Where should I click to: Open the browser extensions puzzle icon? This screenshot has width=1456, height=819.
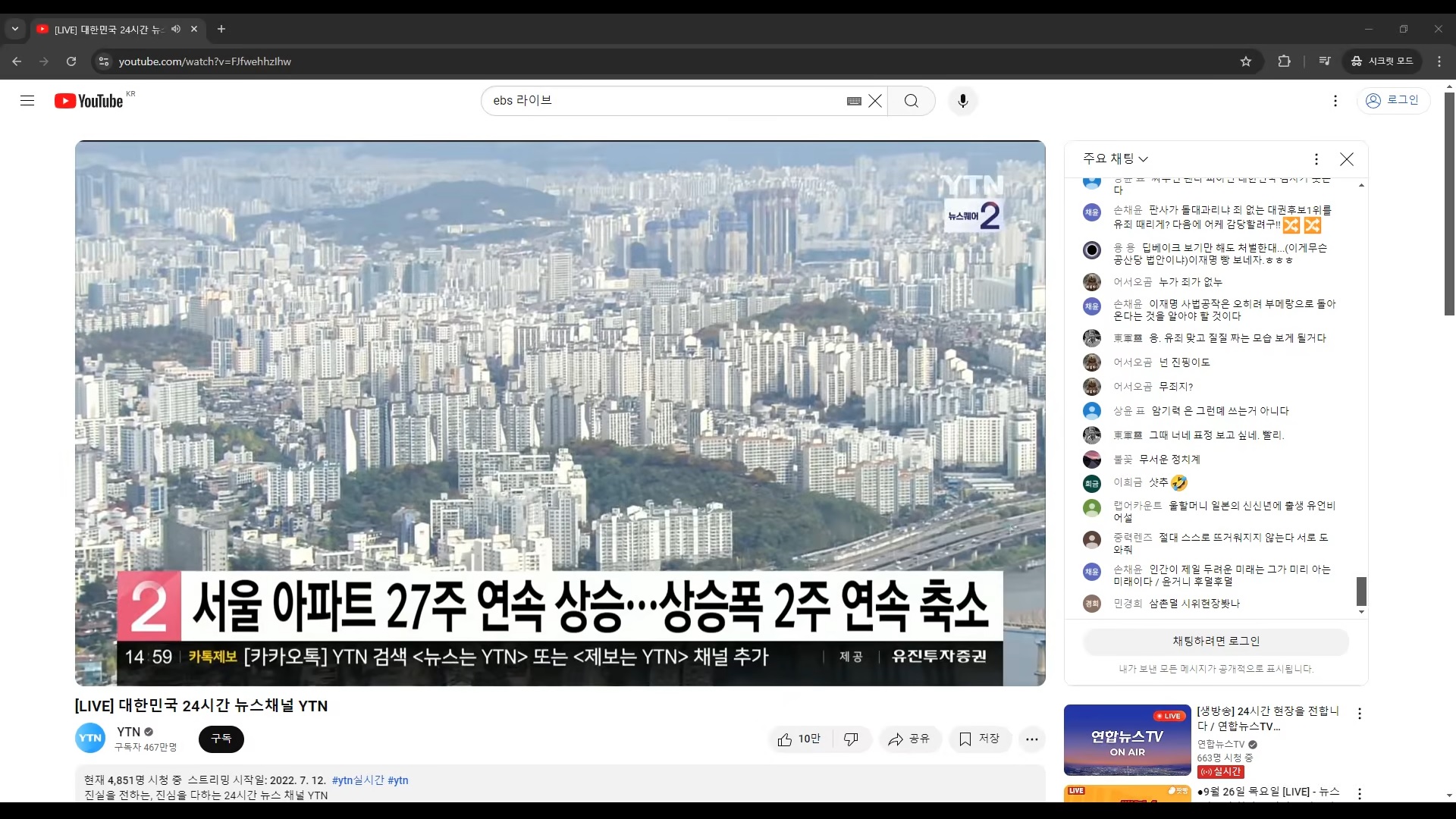1284,61
